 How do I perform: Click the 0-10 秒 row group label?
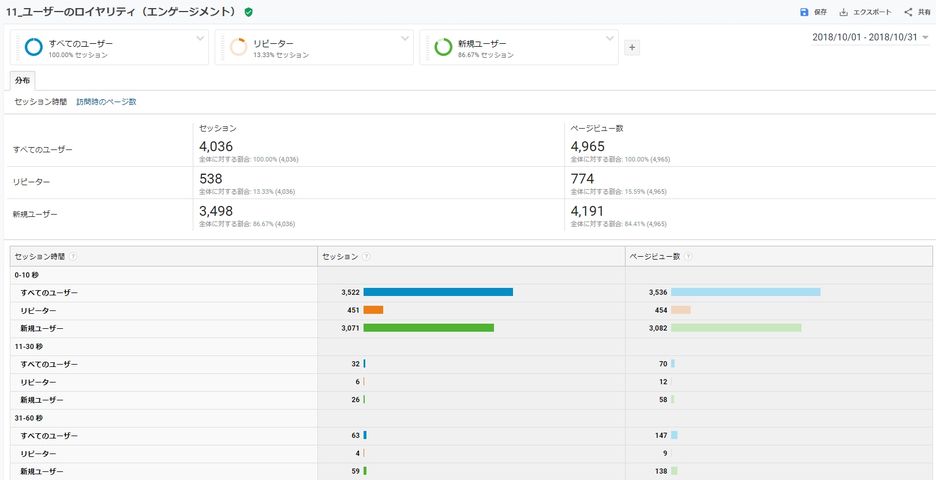pos(27,275)
